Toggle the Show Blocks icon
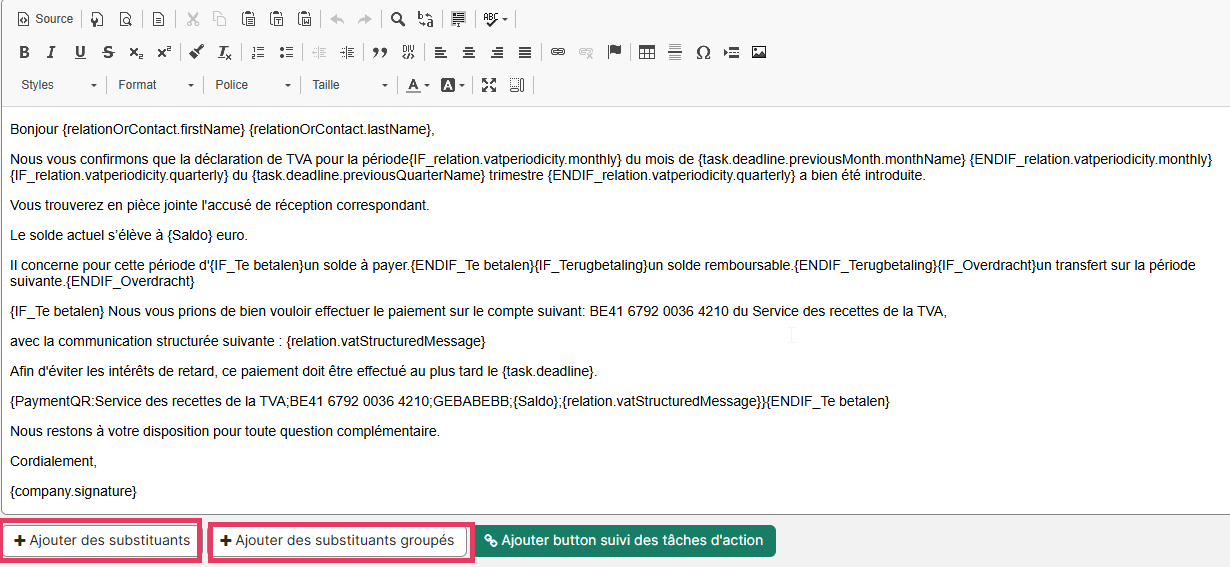 tap(517, 85)
